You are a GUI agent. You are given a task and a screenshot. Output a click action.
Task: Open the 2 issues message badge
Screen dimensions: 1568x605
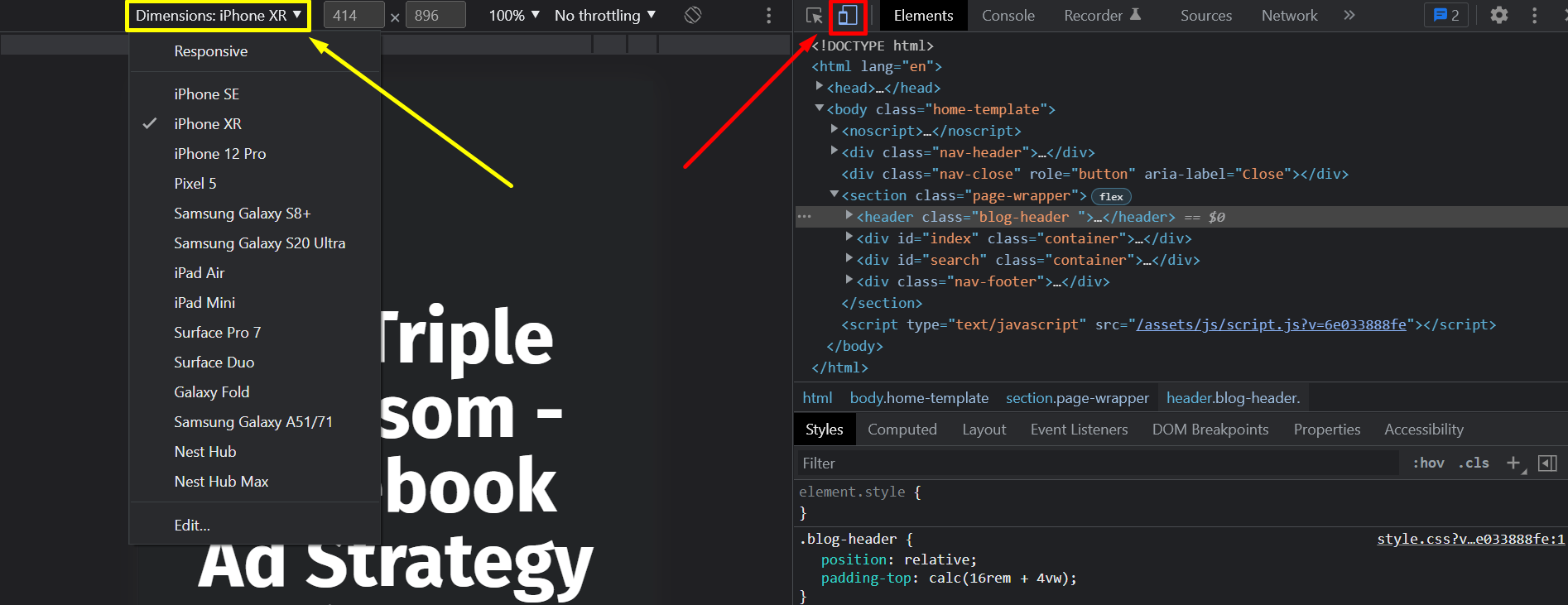(1446, 15)
